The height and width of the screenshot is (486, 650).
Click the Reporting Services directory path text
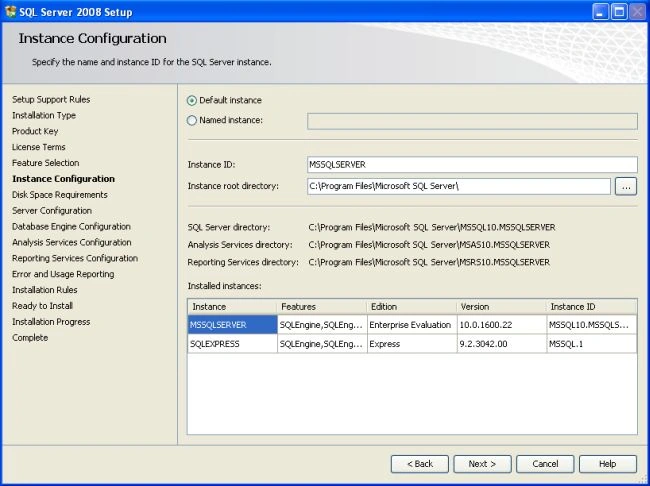[x=429, y=262]
